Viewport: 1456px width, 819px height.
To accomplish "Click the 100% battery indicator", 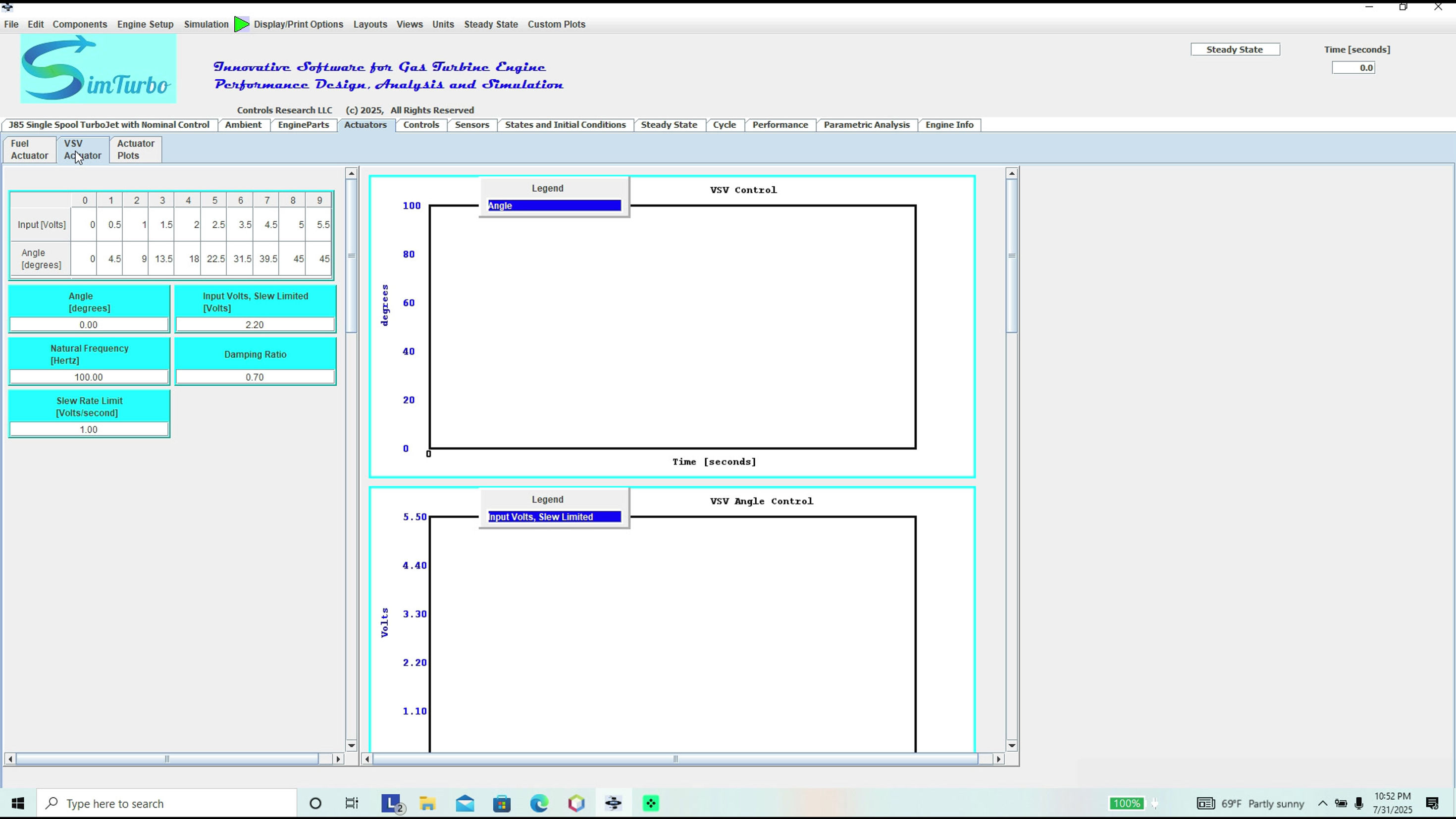I will (1127, 803).
